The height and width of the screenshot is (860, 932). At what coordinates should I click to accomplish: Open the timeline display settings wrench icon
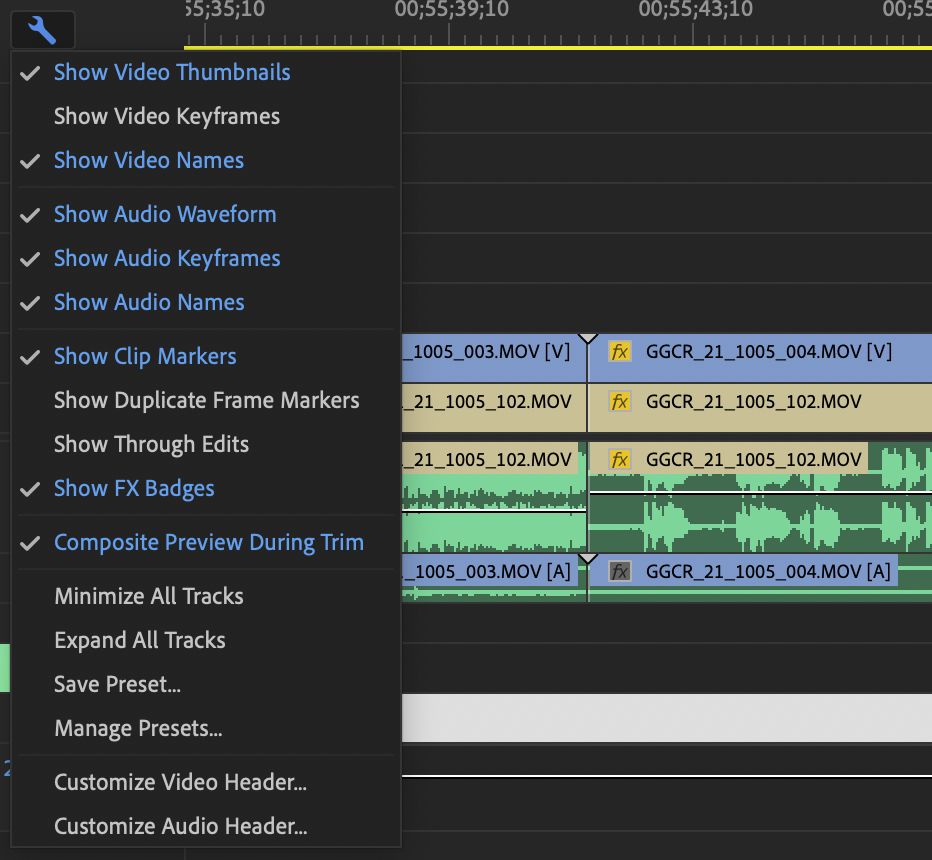[x=40, y=29]
